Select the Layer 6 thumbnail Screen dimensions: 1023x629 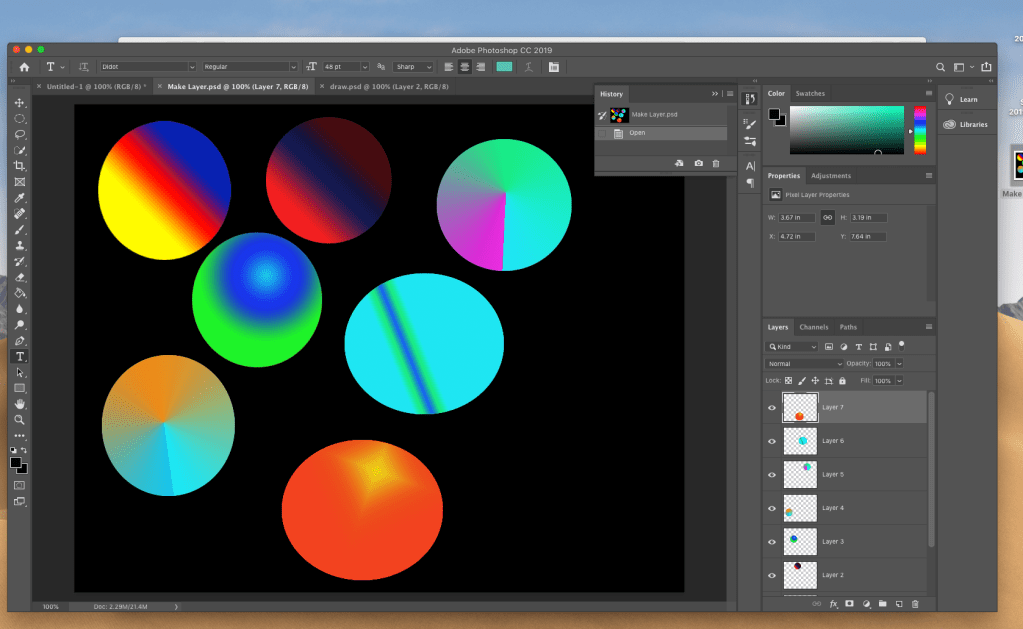click(x=800, y=441)
